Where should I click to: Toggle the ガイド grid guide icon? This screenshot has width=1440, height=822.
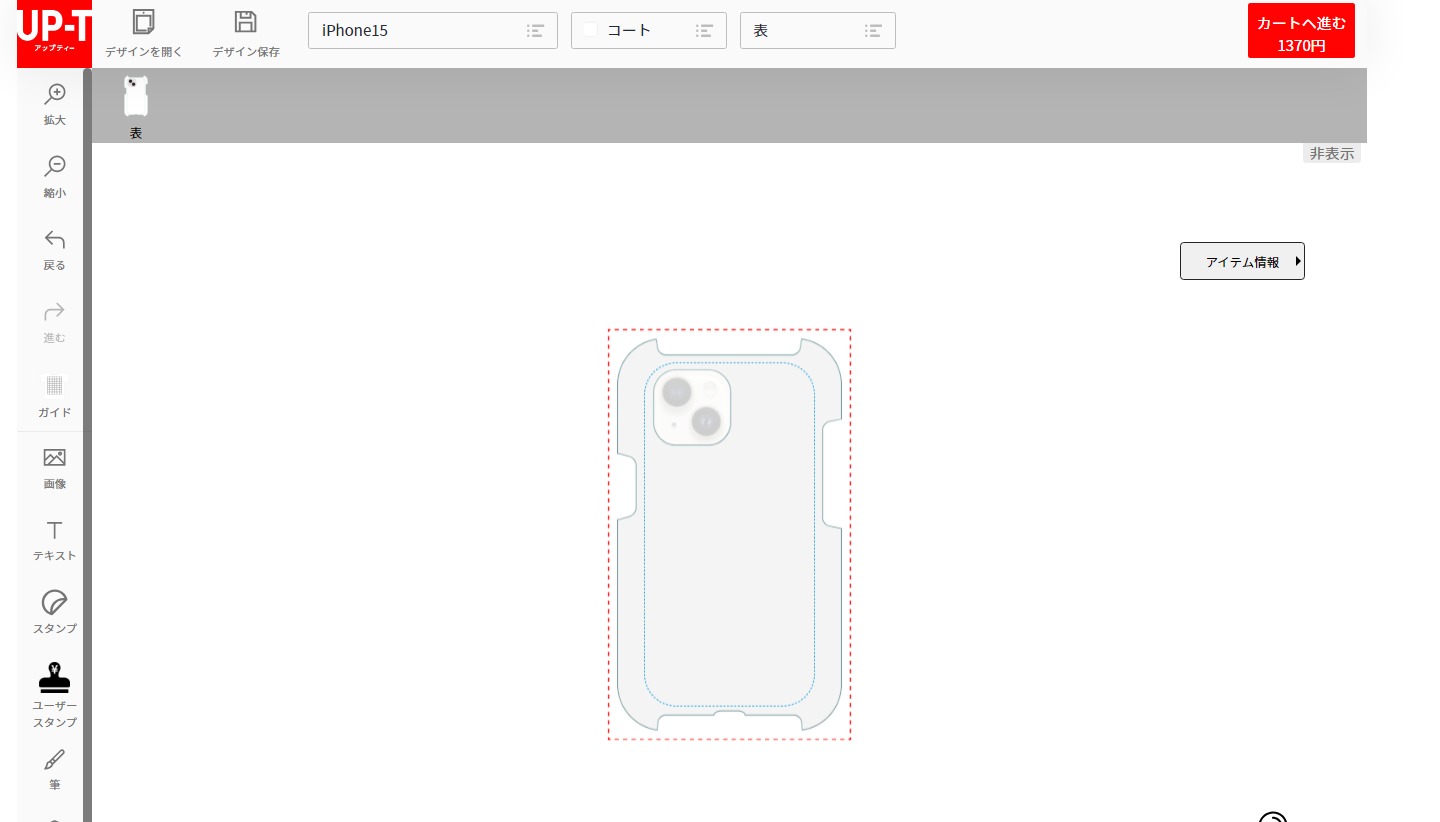[x=55, y=386]
